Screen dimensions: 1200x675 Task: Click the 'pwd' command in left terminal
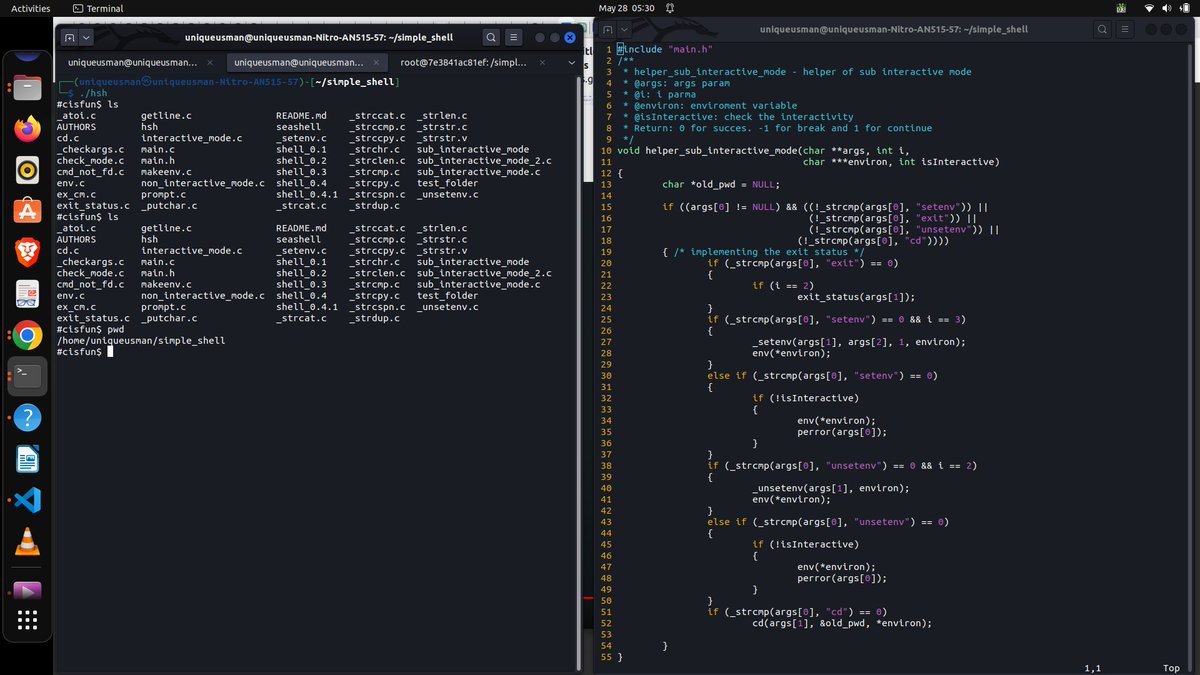115,330
